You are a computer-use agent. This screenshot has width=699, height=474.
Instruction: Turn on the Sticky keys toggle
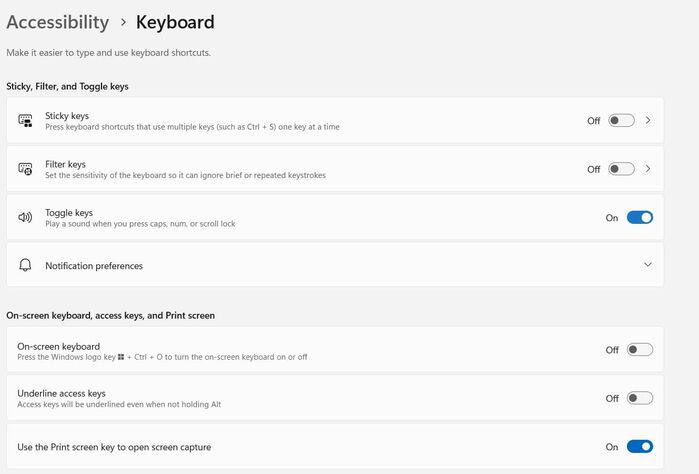621,121
